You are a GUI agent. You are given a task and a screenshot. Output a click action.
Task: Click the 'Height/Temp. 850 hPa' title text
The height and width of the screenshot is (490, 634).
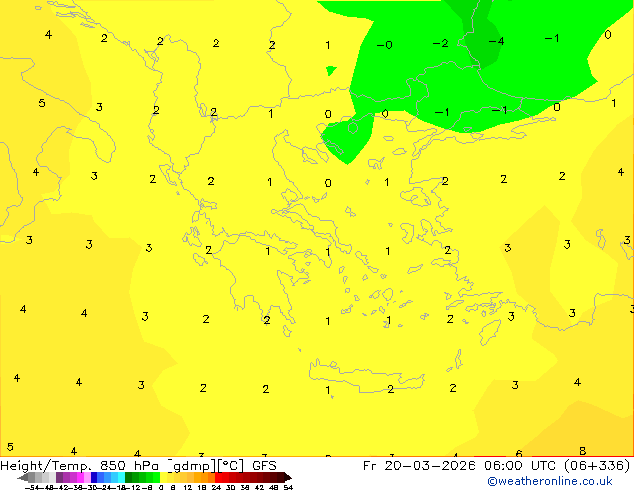(79, 466)
